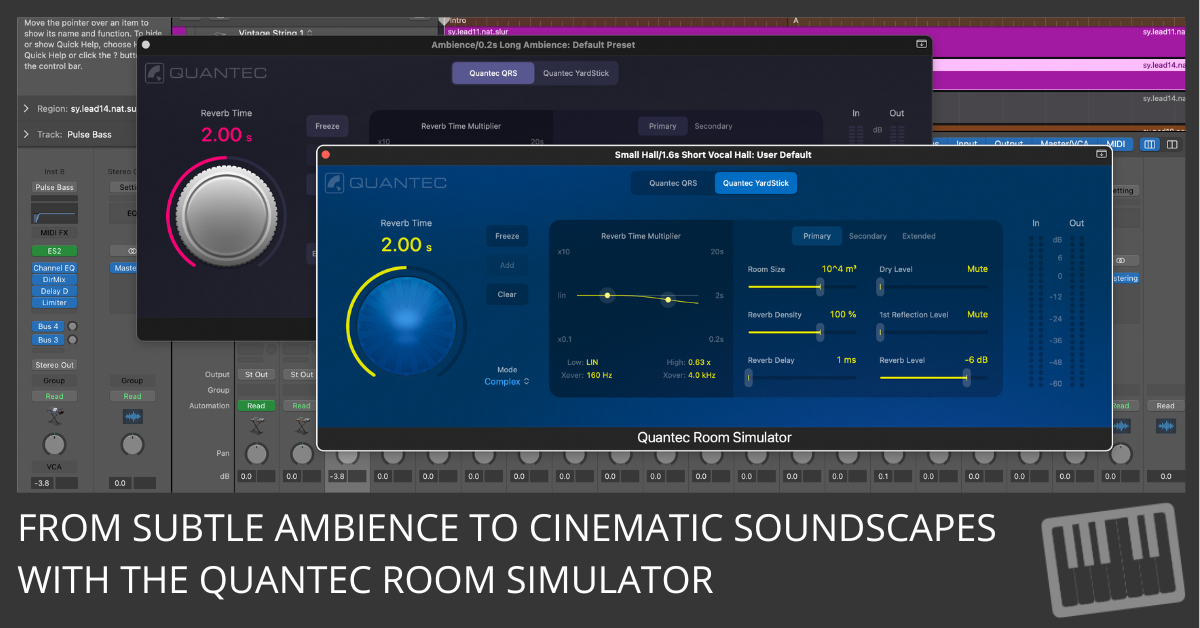Viewport: 1200px width, 628px height.
Task: Select the MIDI filter button in mixer
Action: (1117, 145)
